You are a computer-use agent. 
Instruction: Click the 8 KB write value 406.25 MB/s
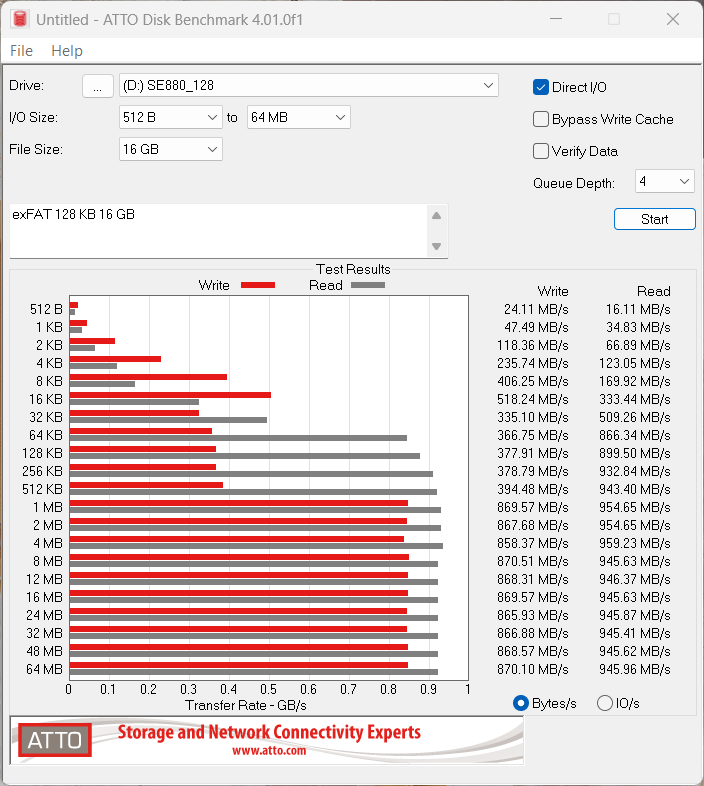click(x=533, y=381)
